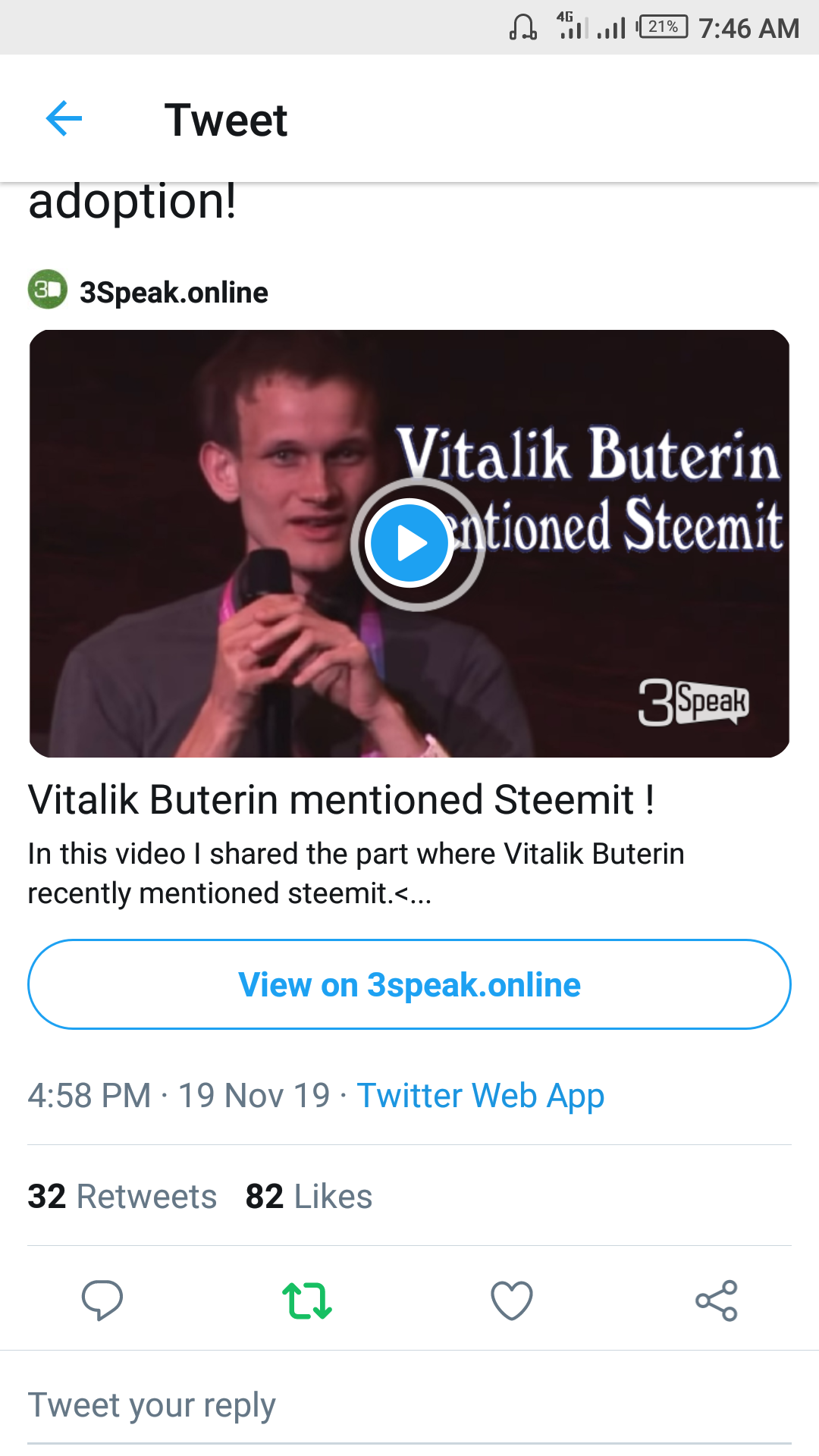Tap the 3Speak watermark logo in video
The height and width of the screenshot is (1456, 819).
[x=693, y=702]
